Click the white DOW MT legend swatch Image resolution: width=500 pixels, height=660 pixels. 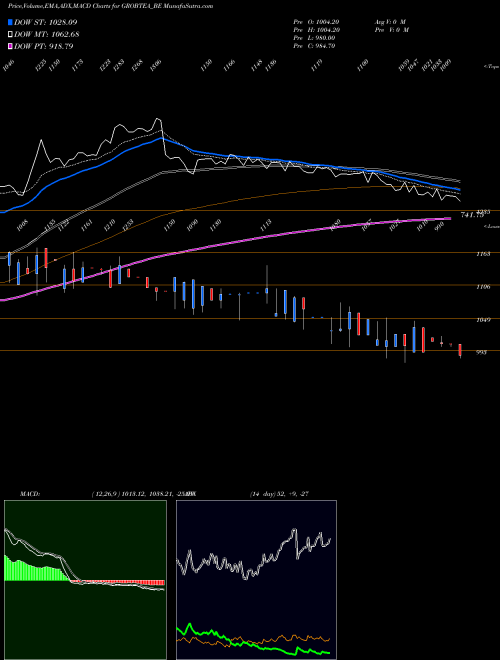tap(11, 35)
